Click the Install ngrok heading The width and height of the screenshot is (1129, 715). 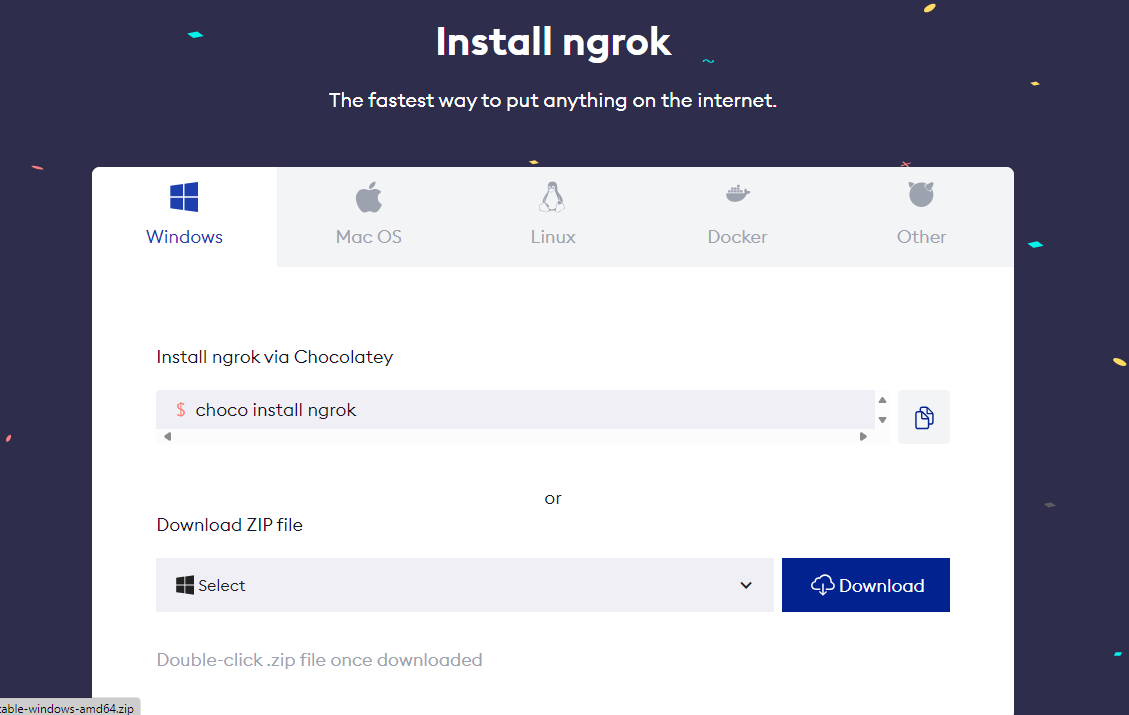click(553, 42)
